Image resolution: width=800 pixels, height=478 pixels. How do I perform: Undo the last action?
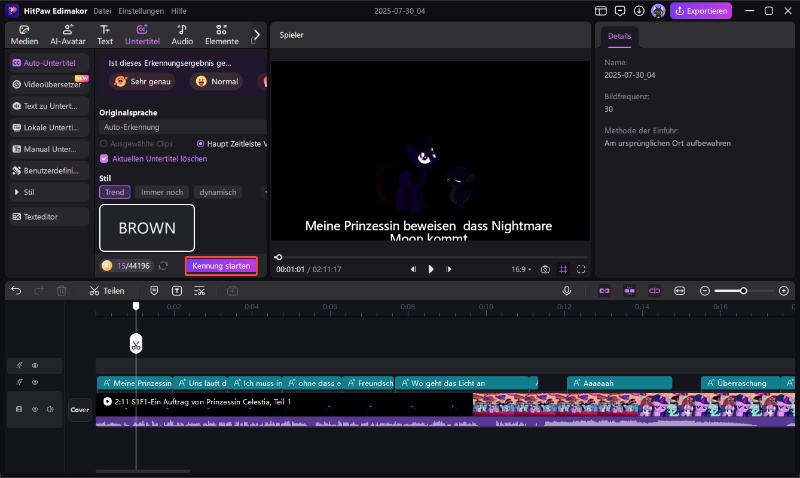click(x=16, y=291)
